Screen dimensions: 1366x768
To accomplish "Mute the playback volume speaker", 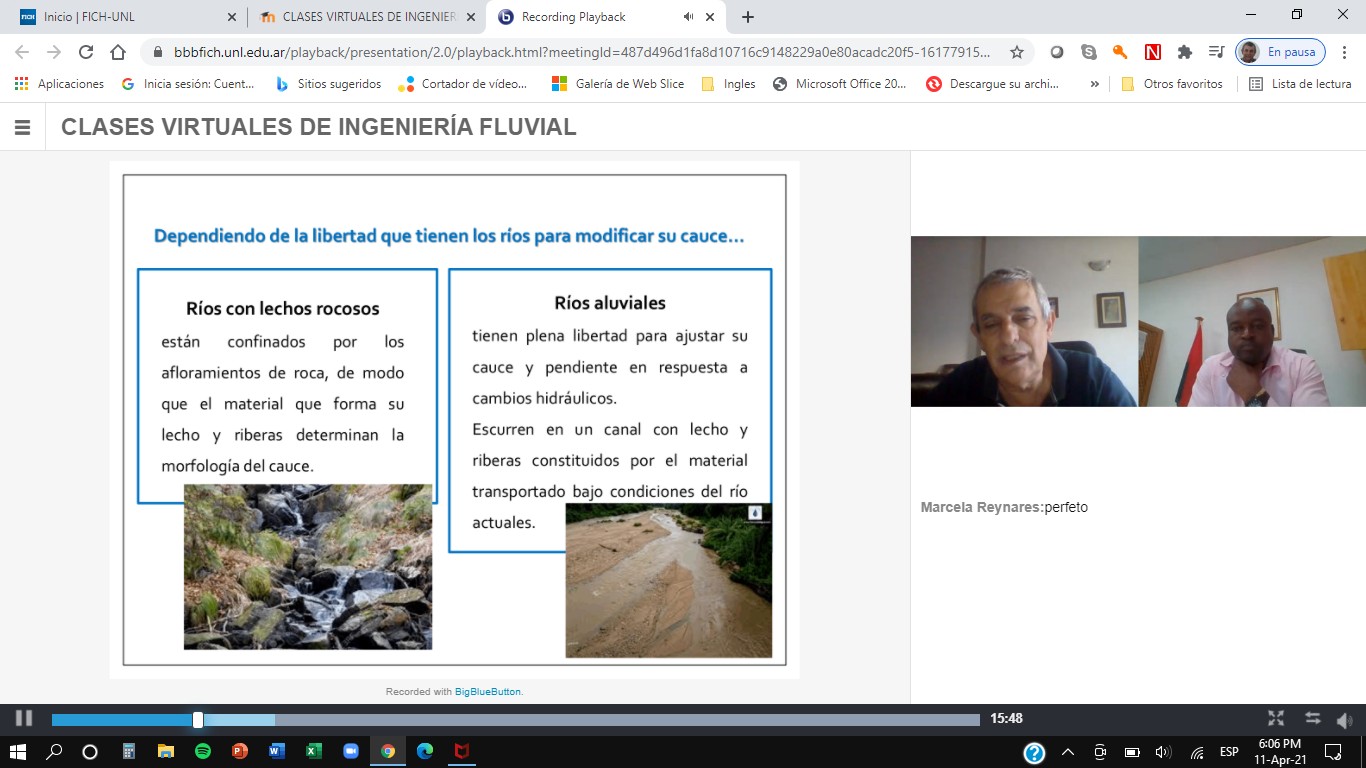I will tap(1344, 719).
